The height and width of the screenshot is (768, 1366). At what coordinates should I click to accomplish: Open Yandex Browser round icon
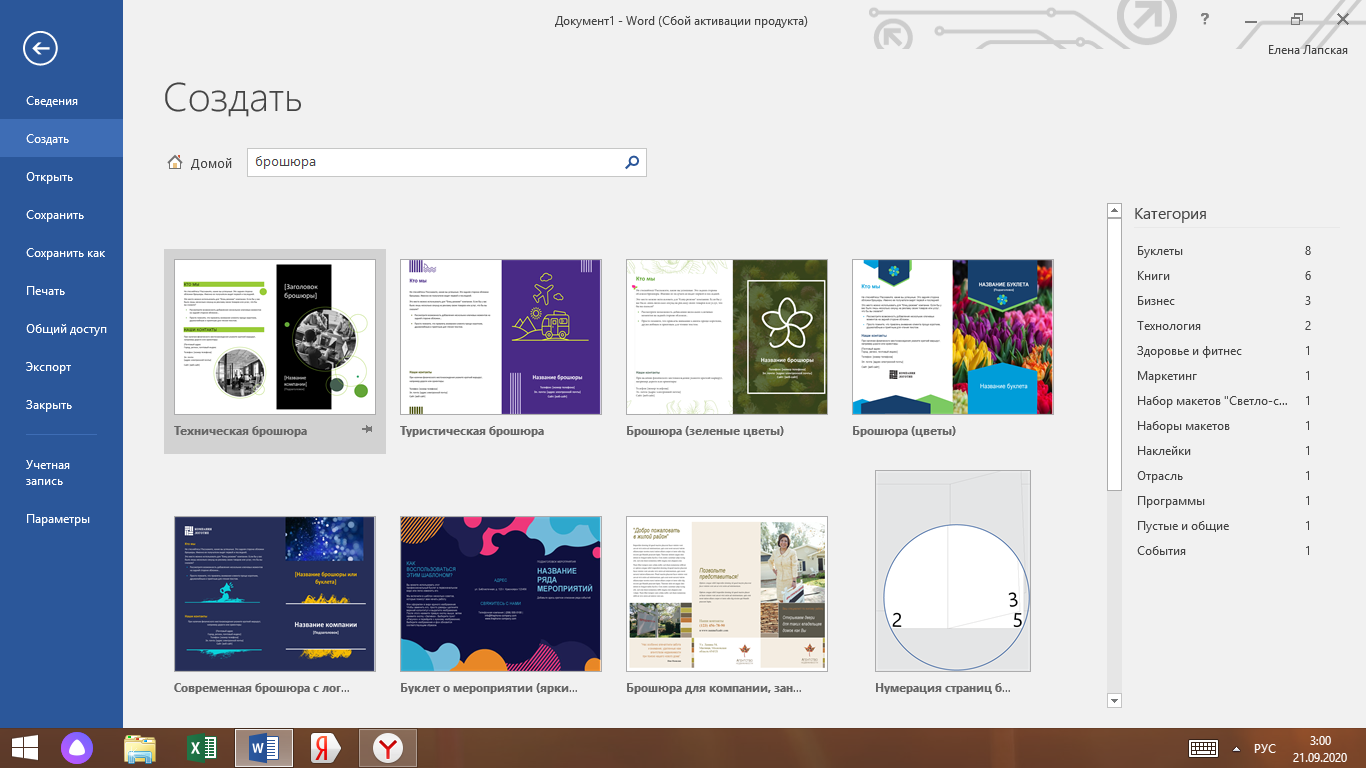pyautogui.click(x=388, y=748)
